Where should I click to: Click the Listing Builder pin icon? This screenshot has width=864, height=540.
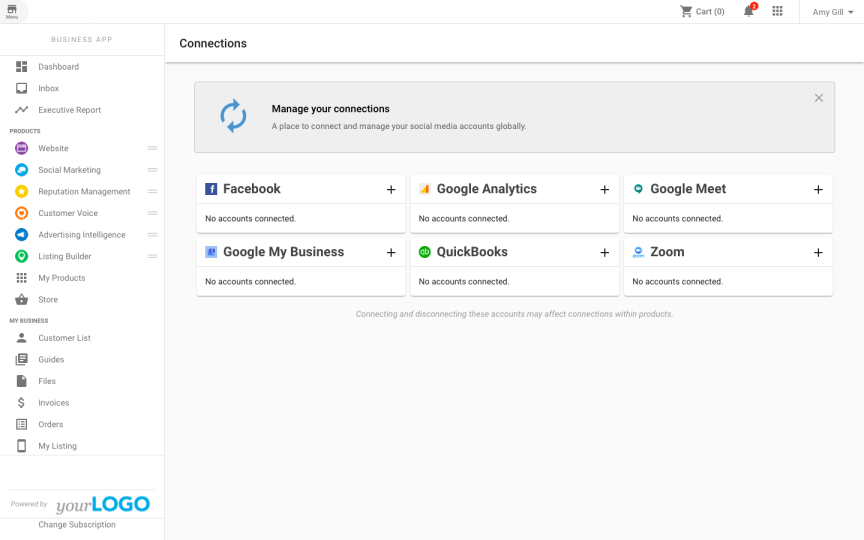(x=21, y=256)
